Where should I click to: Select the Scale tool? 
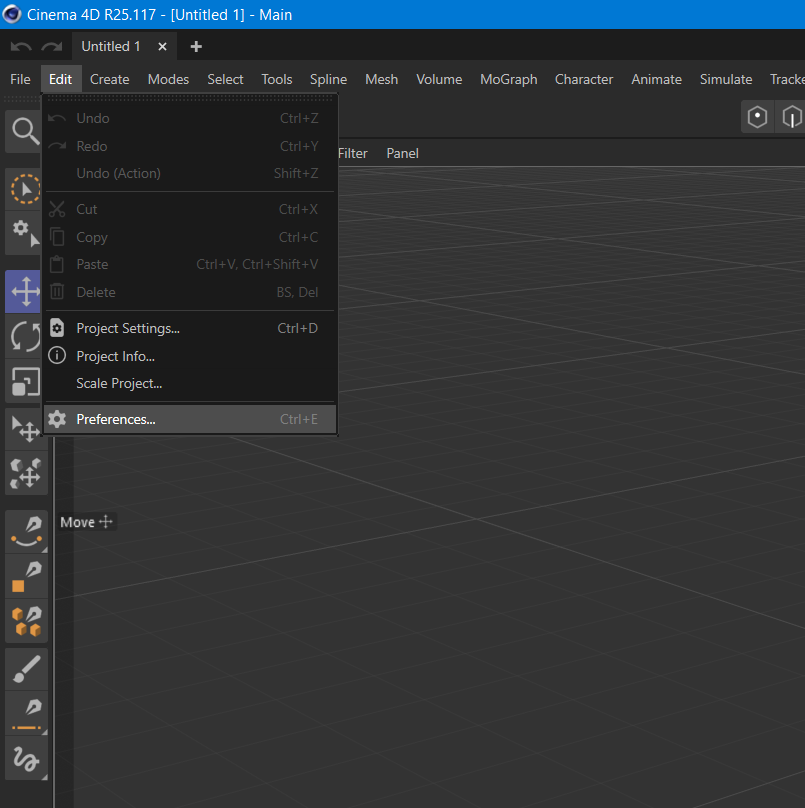(25, 381)
